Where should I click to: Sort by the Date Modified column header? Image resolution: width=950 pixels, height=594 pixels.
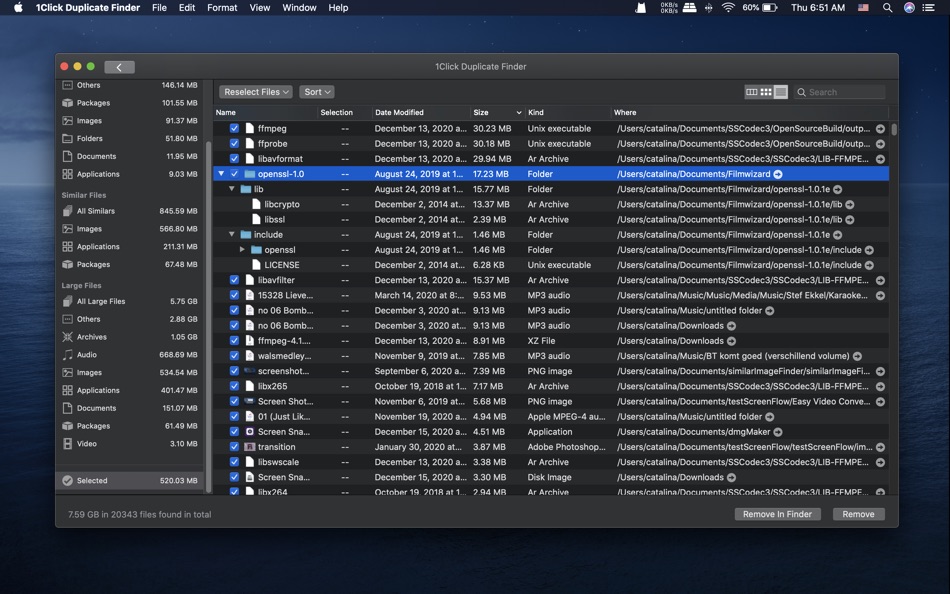[x=421, y=113]
